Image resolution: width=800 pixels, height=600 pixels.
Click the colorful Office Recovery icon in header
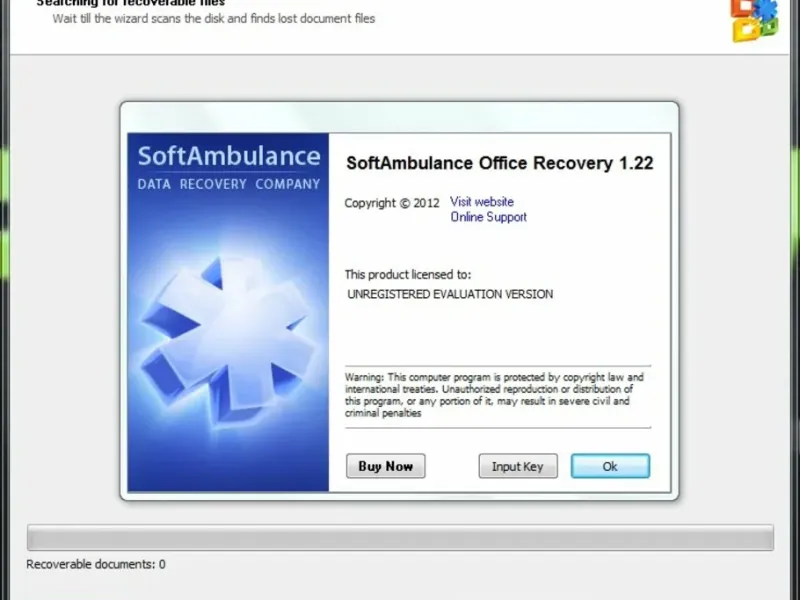[754, 20]
